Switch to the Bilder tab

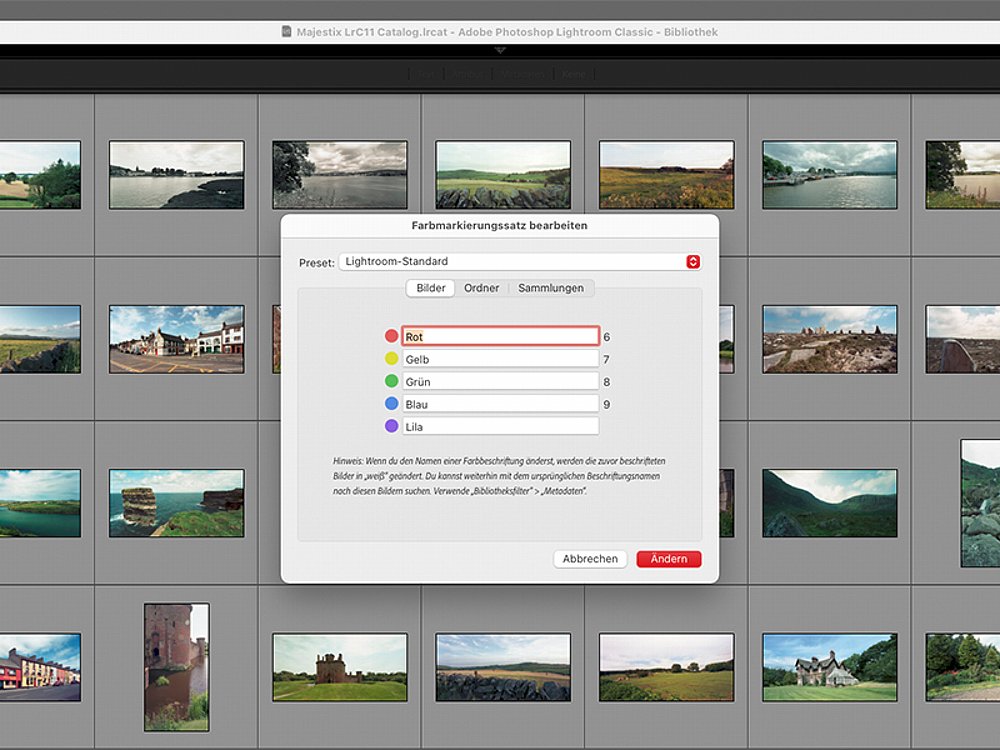[x=430, y=288]
